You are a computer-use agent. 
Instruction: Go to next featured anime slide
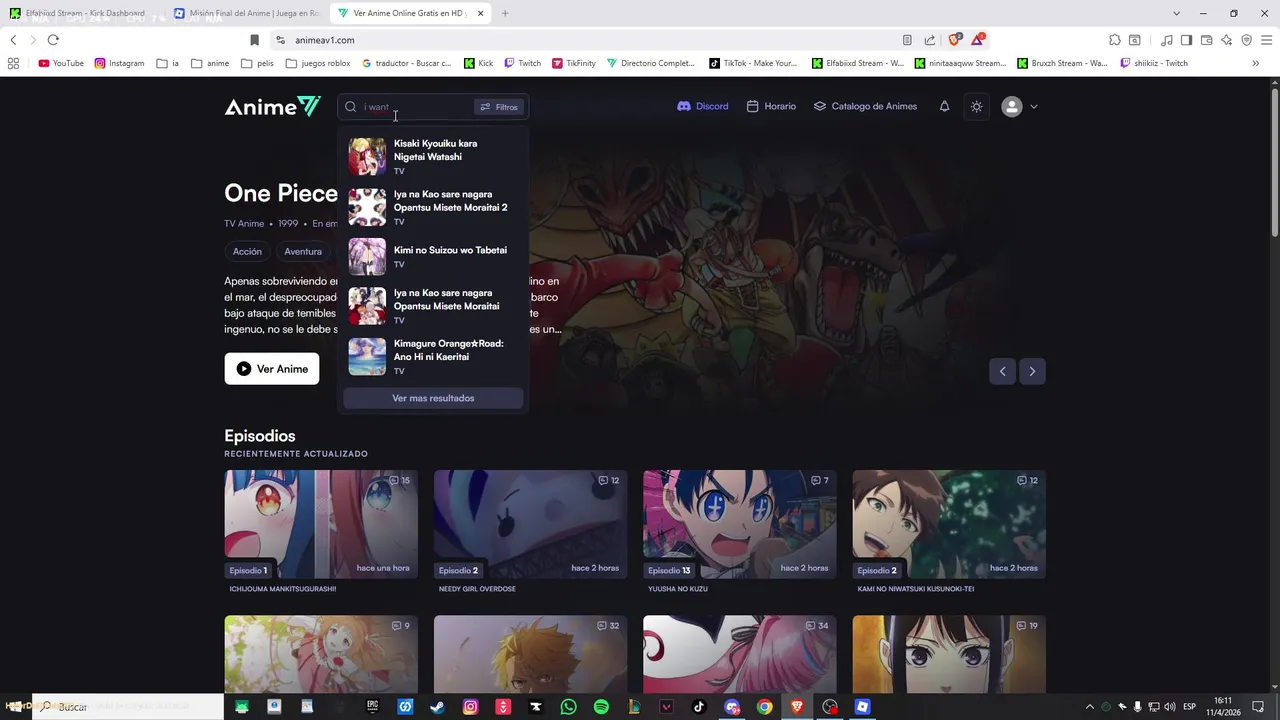coord(1032,371)
